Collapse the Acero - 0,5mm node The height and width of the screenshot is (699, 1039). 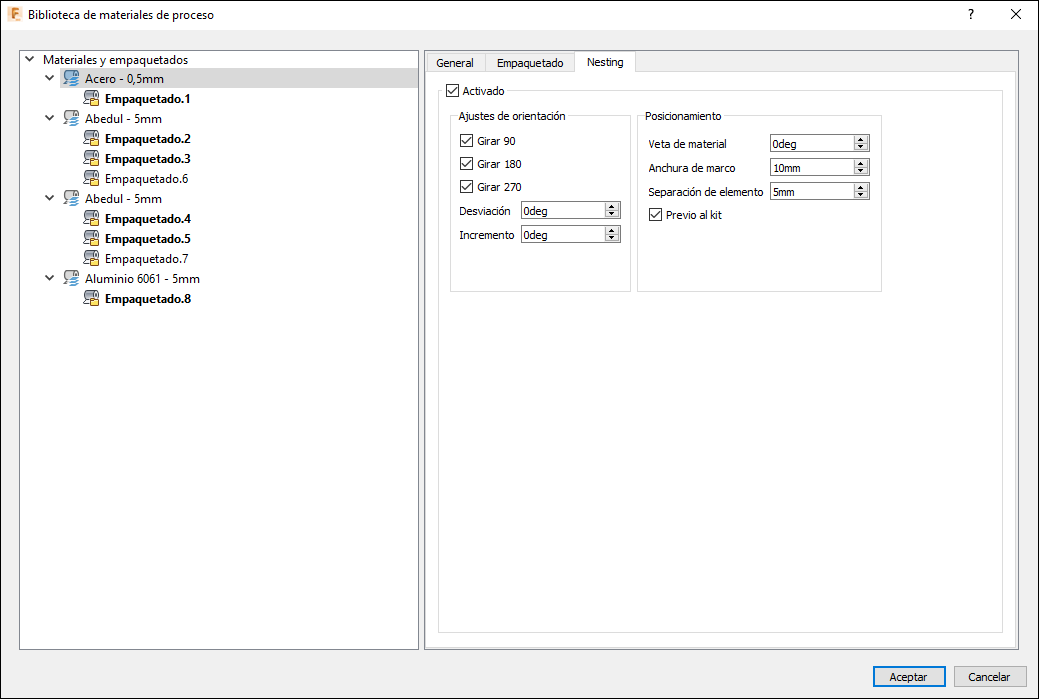point(50,78)
